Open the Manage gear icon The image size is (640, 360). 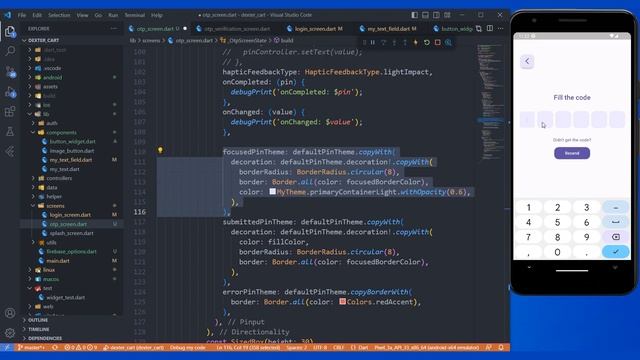click(10, 333)
